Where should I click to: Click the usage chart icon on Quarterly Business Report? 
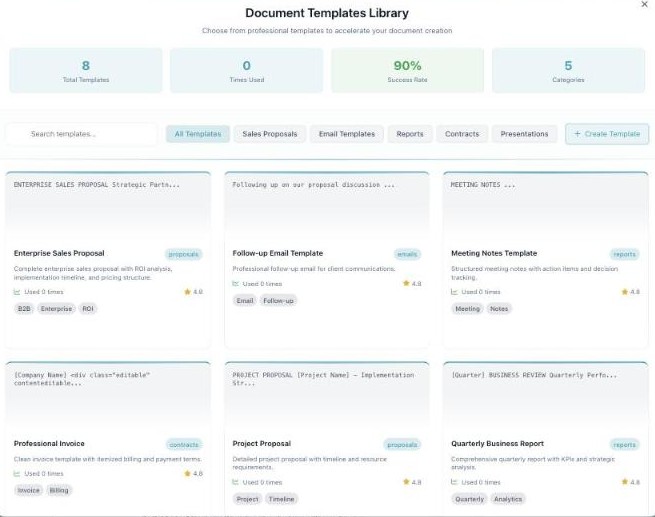coord(454,482)
